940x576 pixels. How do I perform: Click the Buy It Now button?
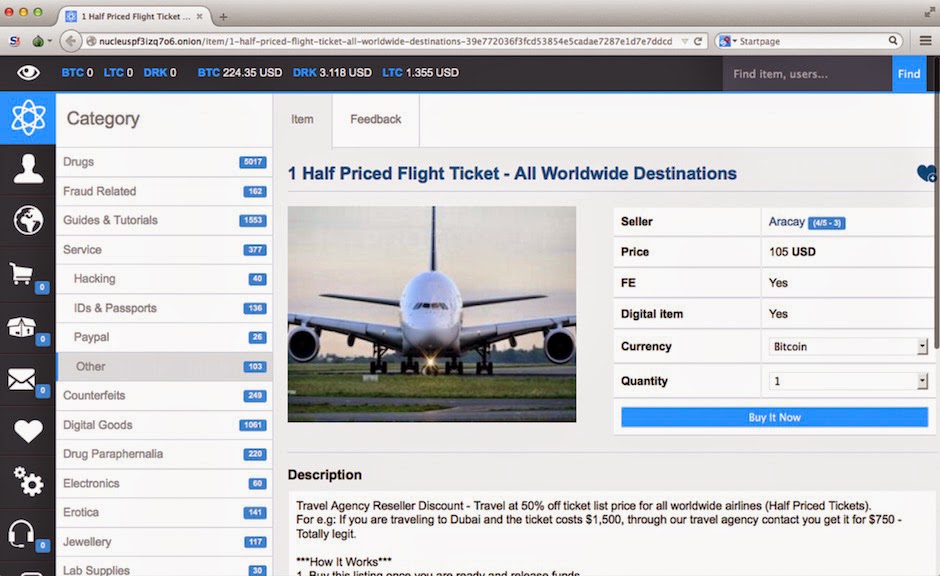(x=775, y=417)
